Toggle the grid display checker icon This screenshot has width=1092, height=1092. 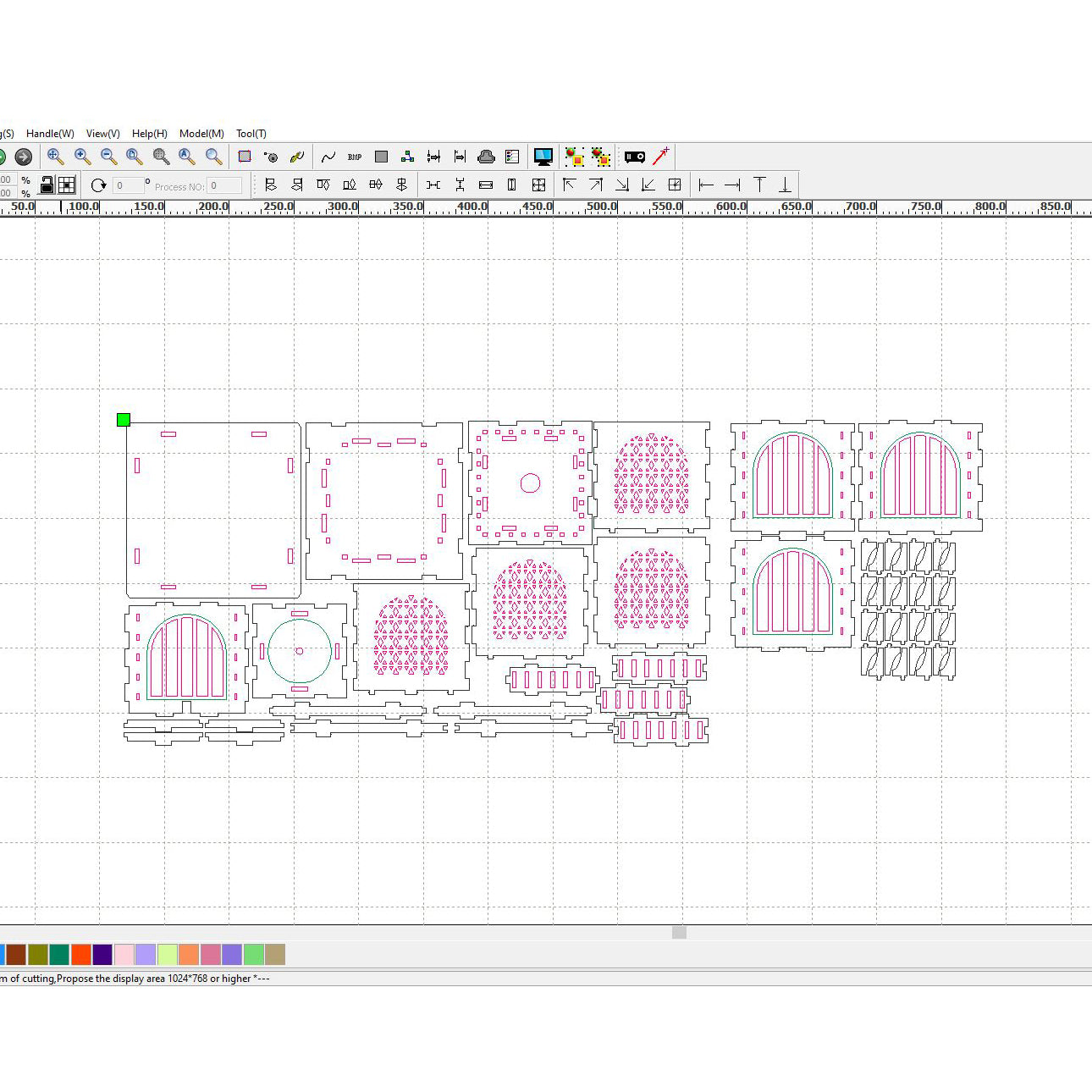(66, 185)
